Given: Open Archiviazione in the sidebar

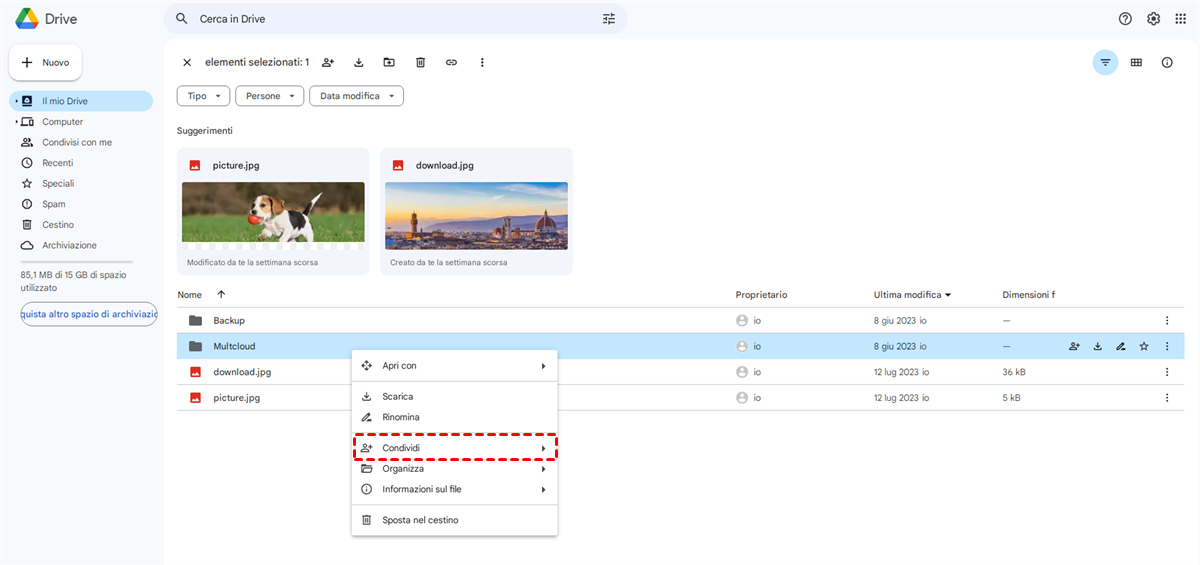Looking at the screenshot, I should click(69, 245).
